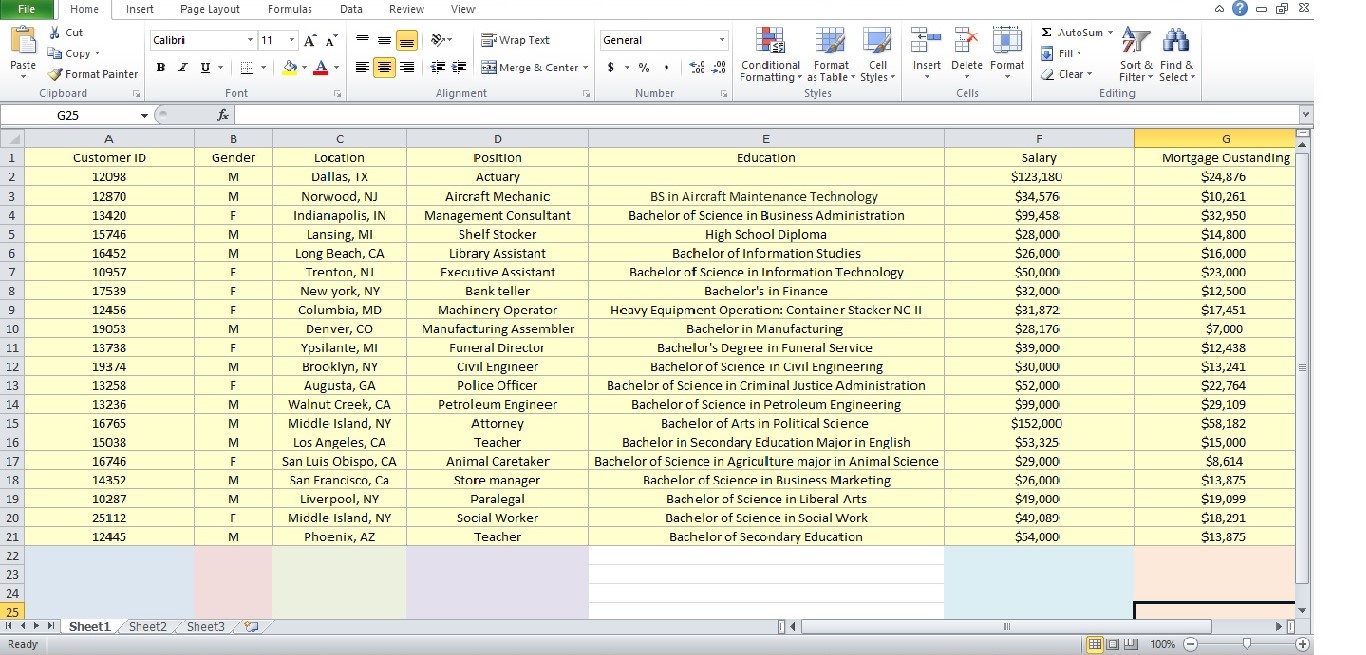Click the Increase Decimal icon
1366x655 pixels.
point(697,67)
